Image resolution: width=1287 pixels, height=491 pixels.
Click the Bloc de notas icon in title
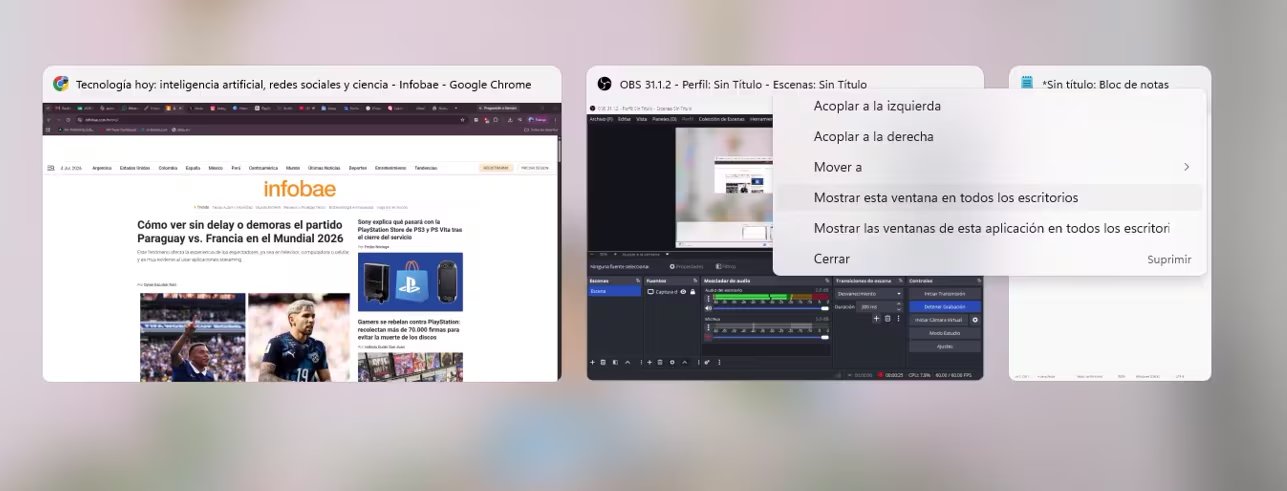1027,84
